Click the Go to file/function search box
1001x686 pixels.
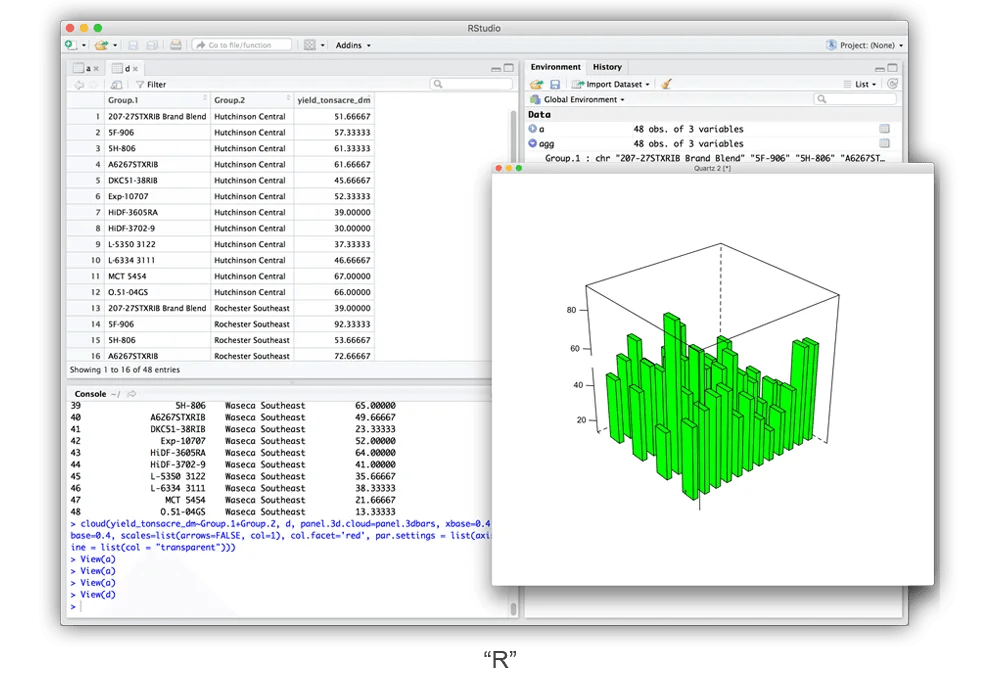pyautogui.click(x=240, y=45)
